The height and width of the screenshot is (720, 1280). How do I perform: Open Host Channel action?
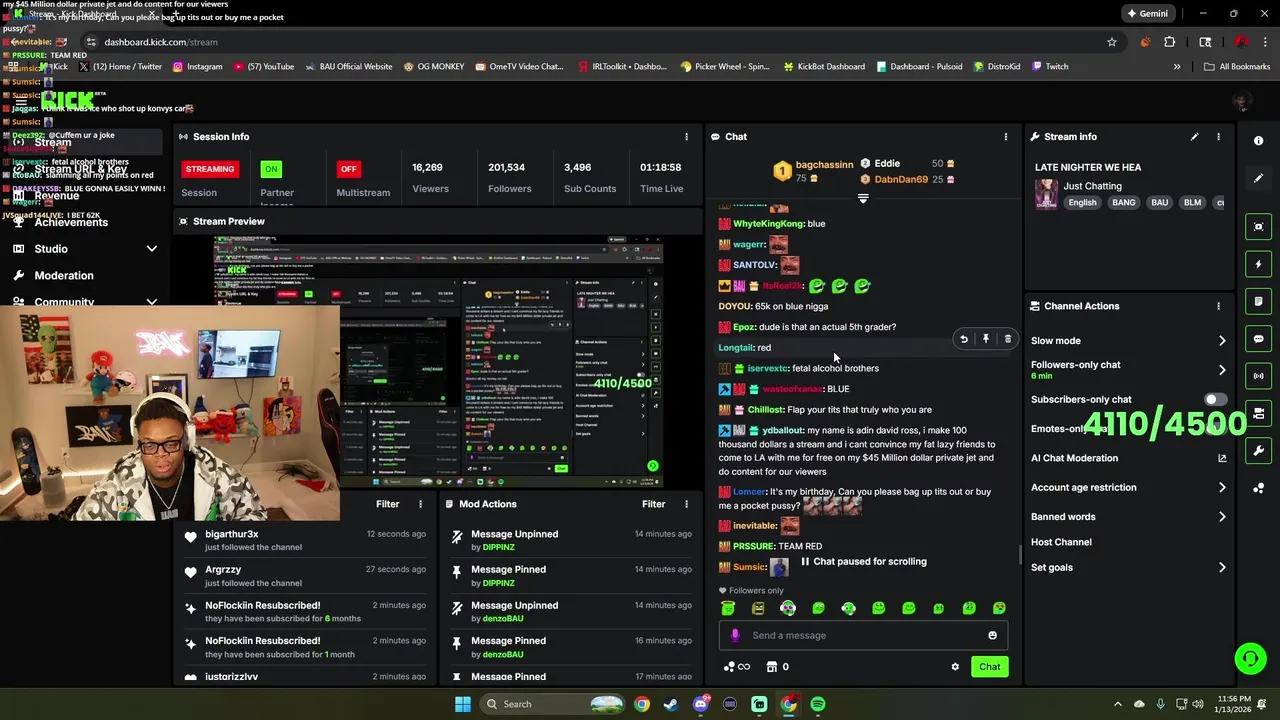pos(1061,542)
